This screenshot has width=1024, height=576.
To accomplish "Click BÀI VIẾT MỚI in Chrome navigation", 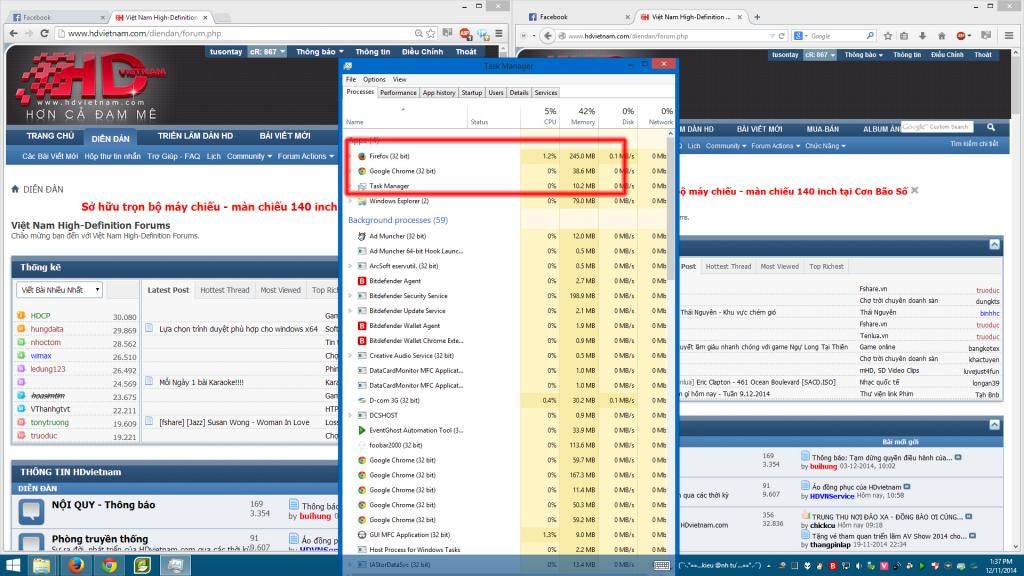I will click(x=285, y=136).
